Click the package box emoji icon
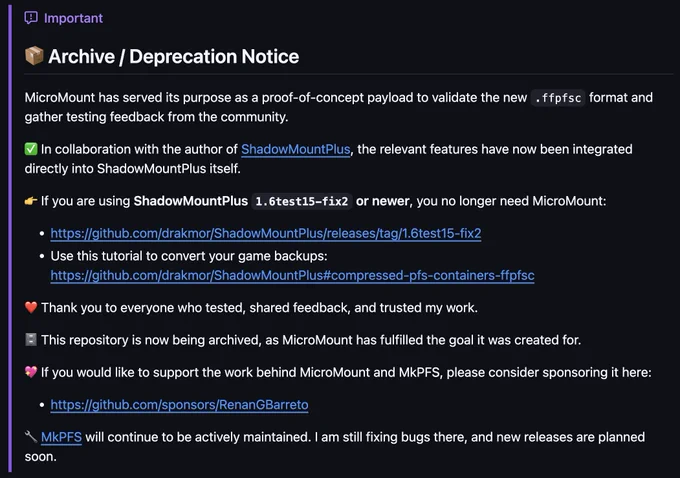 [34, 56]
